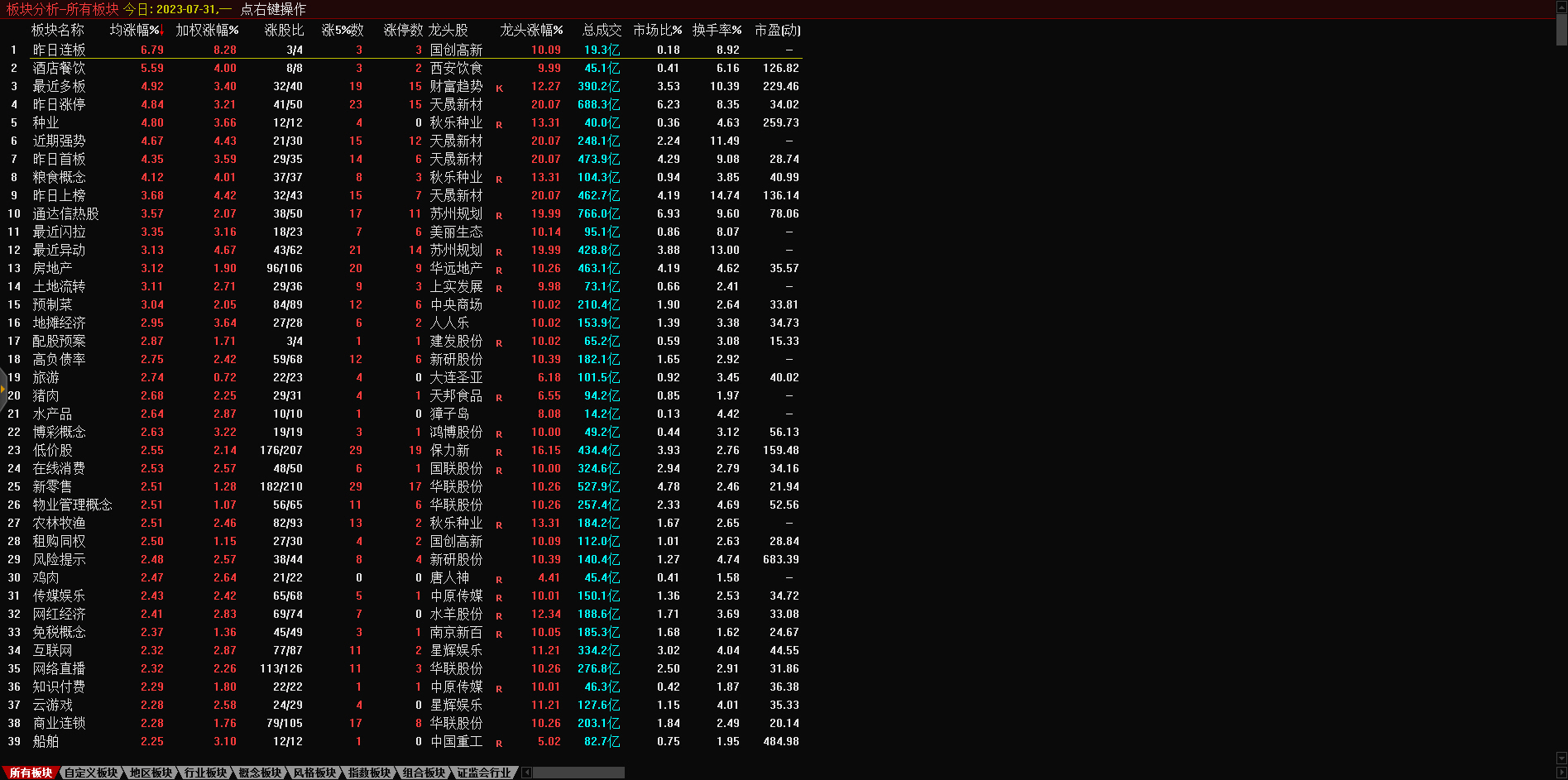Screen dimensions: 1568x780
Task: Click the K marker beside 财富趋势
Action: (499, 89)
